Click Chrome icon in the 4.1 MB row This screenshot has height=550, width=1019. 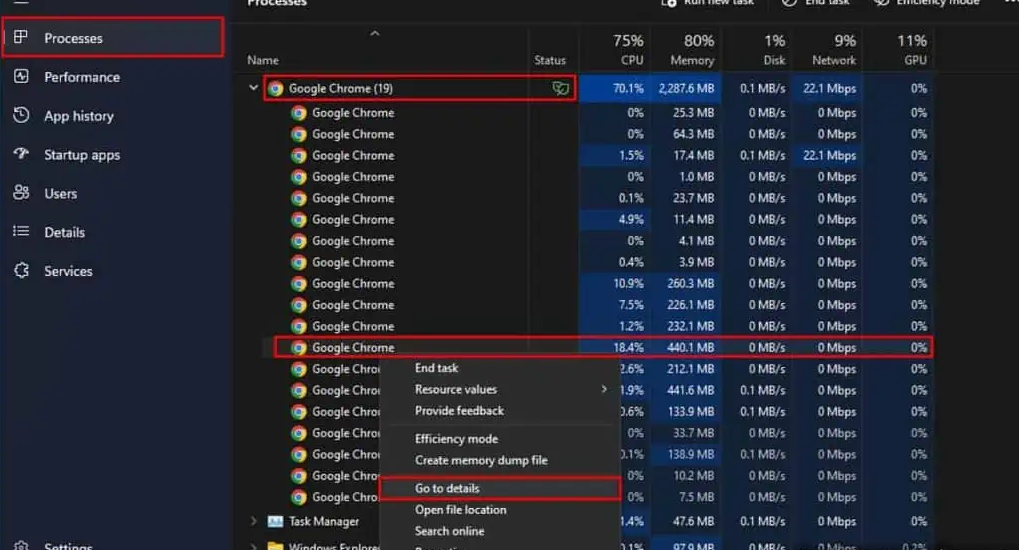click(298, 241)
